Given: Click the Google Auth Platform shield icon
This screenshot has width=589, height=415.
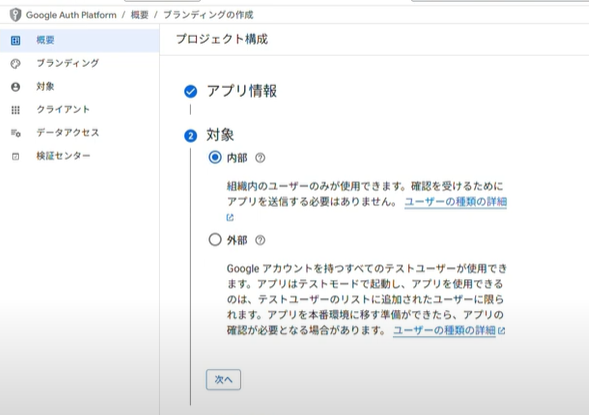Looking at the screenshot, I should pos(15,15).
